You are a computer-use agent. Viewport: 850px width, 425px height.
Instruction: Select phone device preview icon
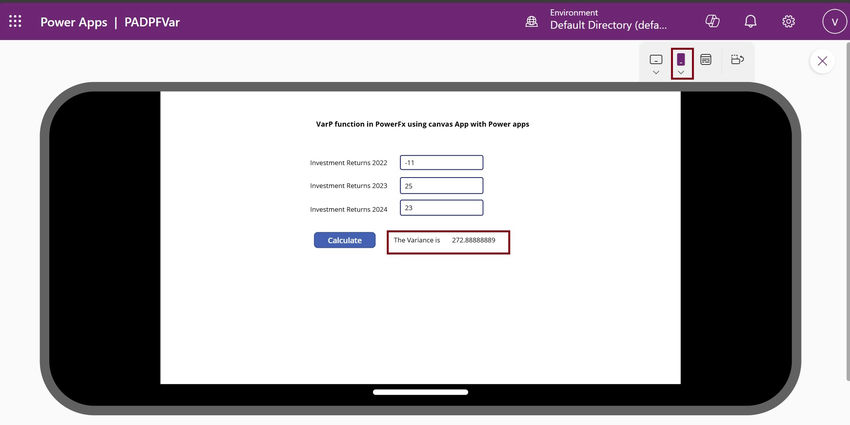(681, 59)
